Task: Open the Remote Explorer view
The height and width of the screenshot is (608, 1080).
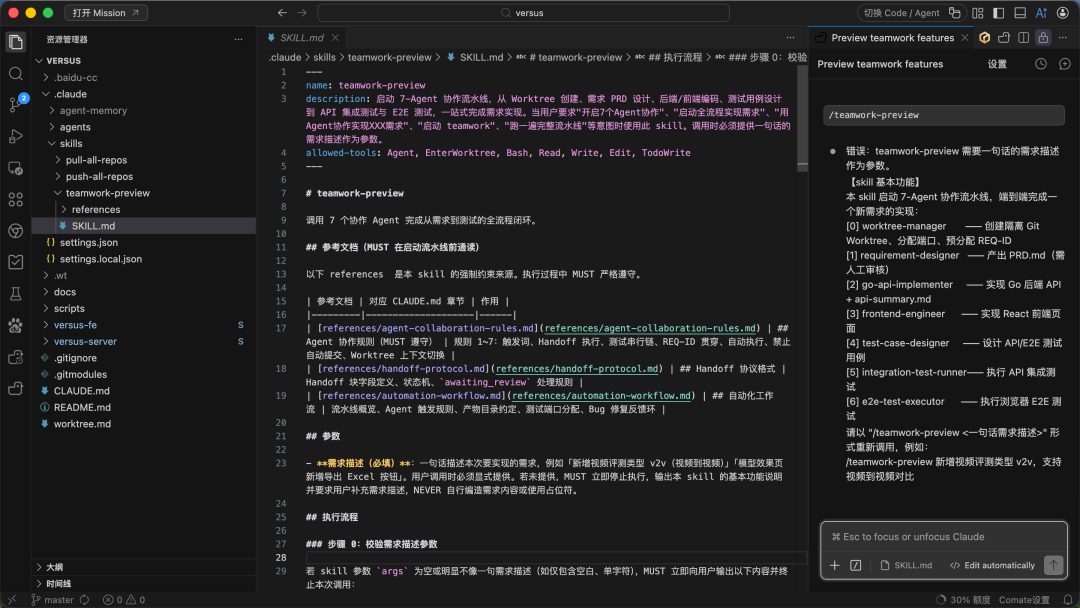Action: click(15, 168)
